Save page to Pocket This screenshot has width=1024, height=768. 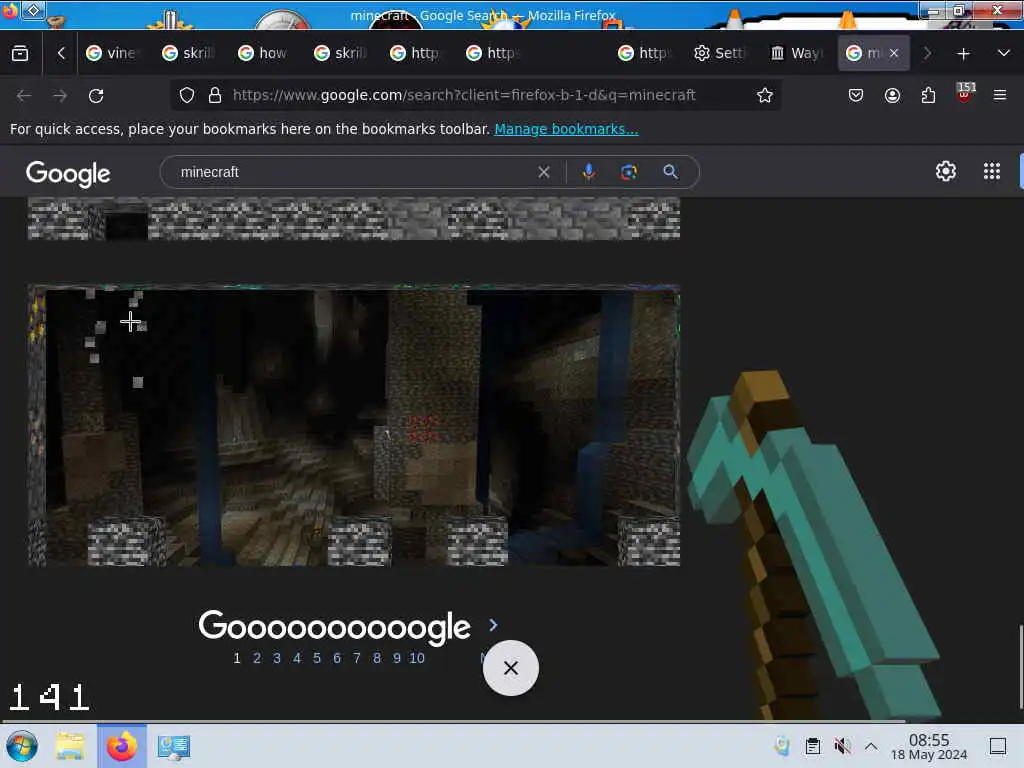click(856, 95)
